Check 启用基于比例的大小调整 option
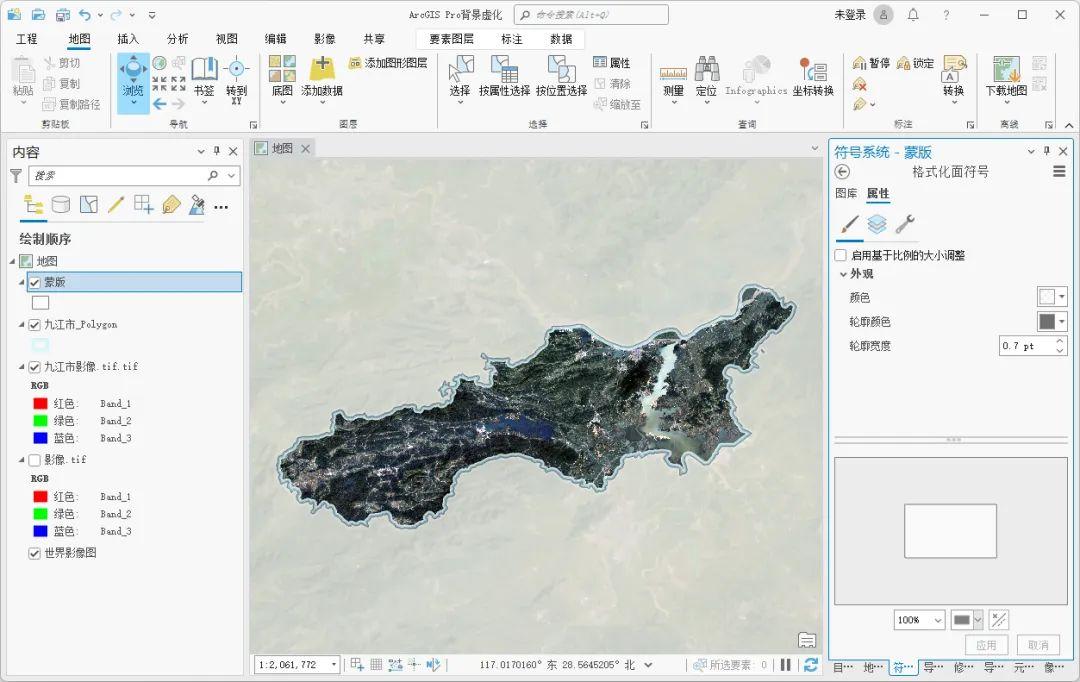The height and width of the screenshot is (682, 1080). (839, 255)
